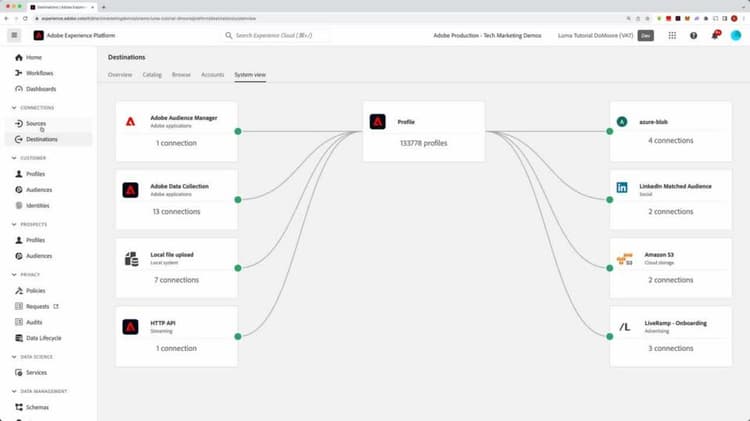
Task: Click the HTTP API connector dot
Action: (x=238, y=336)
